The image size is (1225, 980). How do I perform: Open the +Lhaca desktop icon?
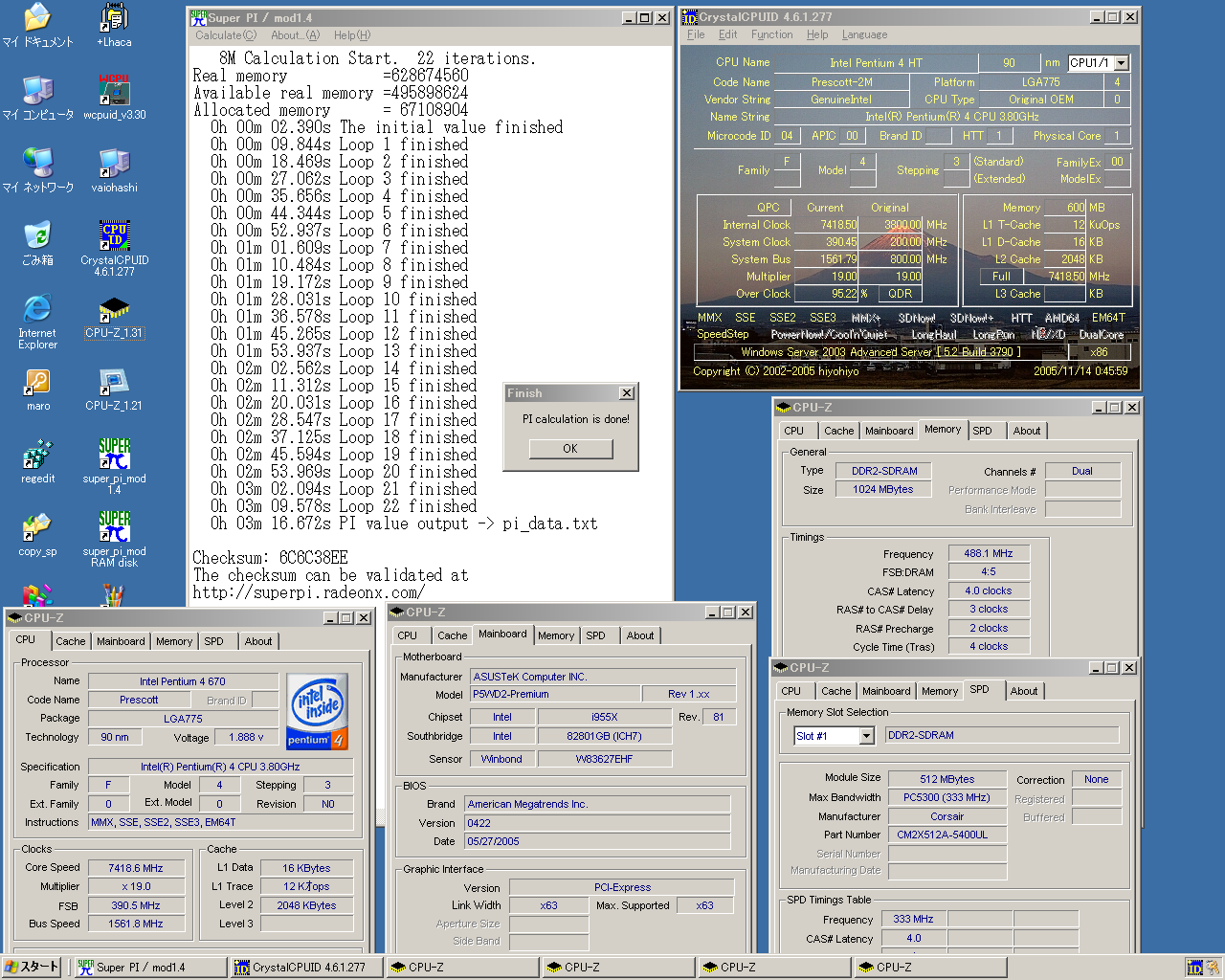[x=114, y=25]
